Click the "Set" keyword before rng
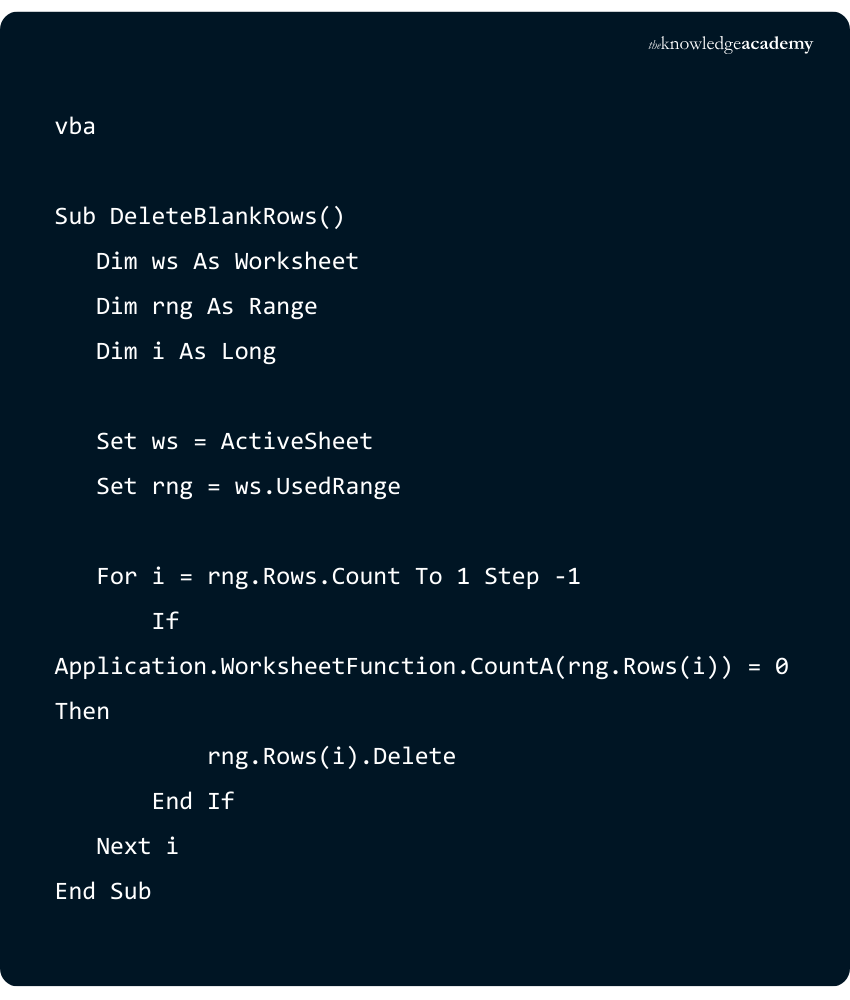The height and width of the screenshot is (1000, 850). click(116, 487)
